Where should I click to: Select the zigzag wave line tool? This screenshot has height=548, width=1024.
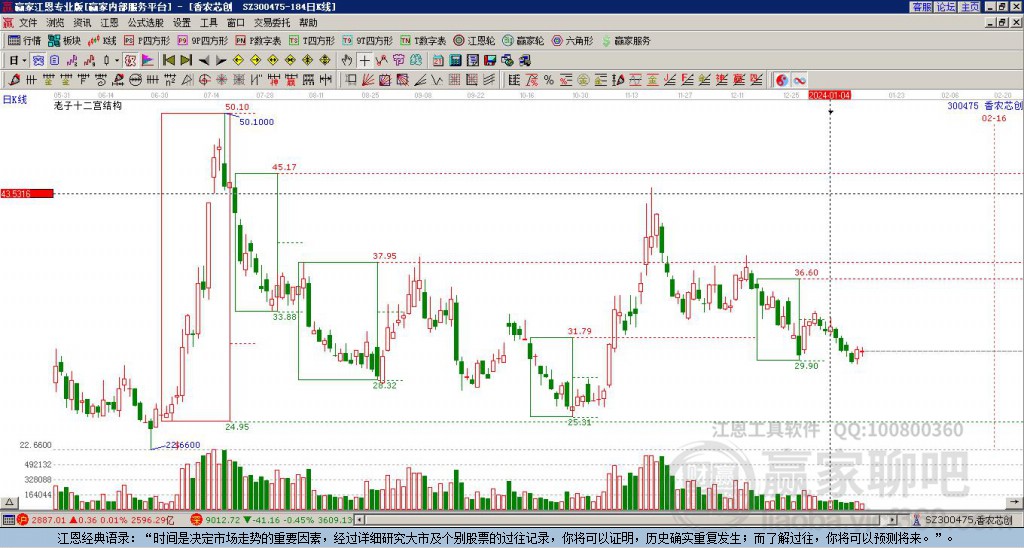[x=436, y=80]
